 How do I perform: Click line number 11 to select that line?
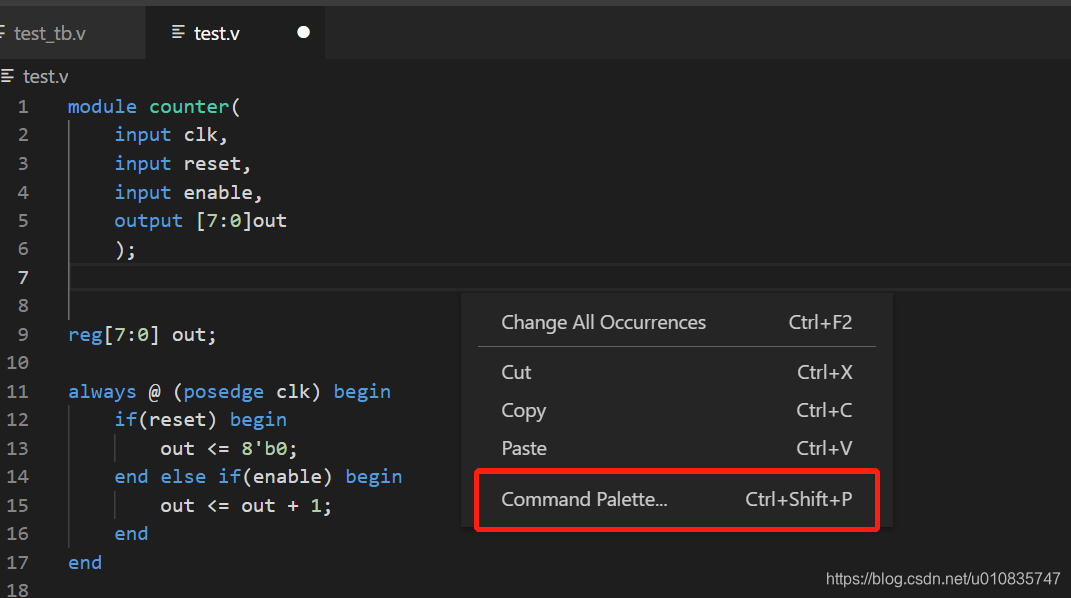[17, 391]
